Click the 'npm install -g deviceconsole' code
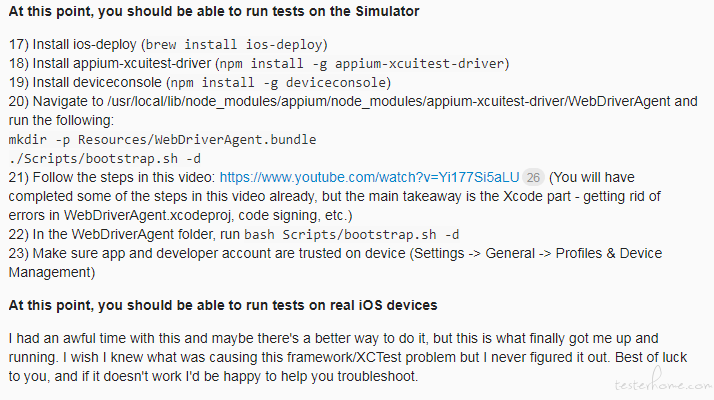This screenshot has width=714, height=400. coord(278,82)
